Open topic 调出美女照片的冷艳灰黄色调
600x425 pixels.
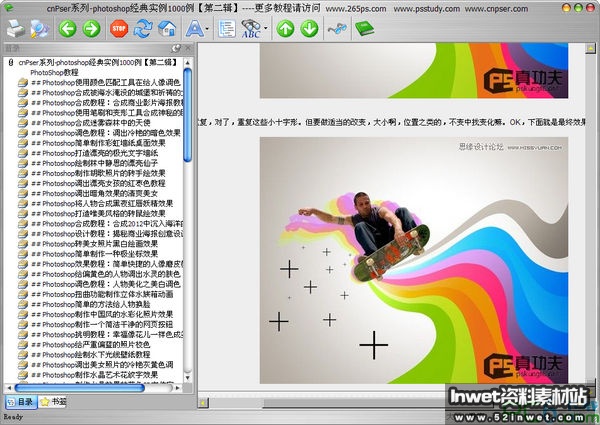point(102,365)
